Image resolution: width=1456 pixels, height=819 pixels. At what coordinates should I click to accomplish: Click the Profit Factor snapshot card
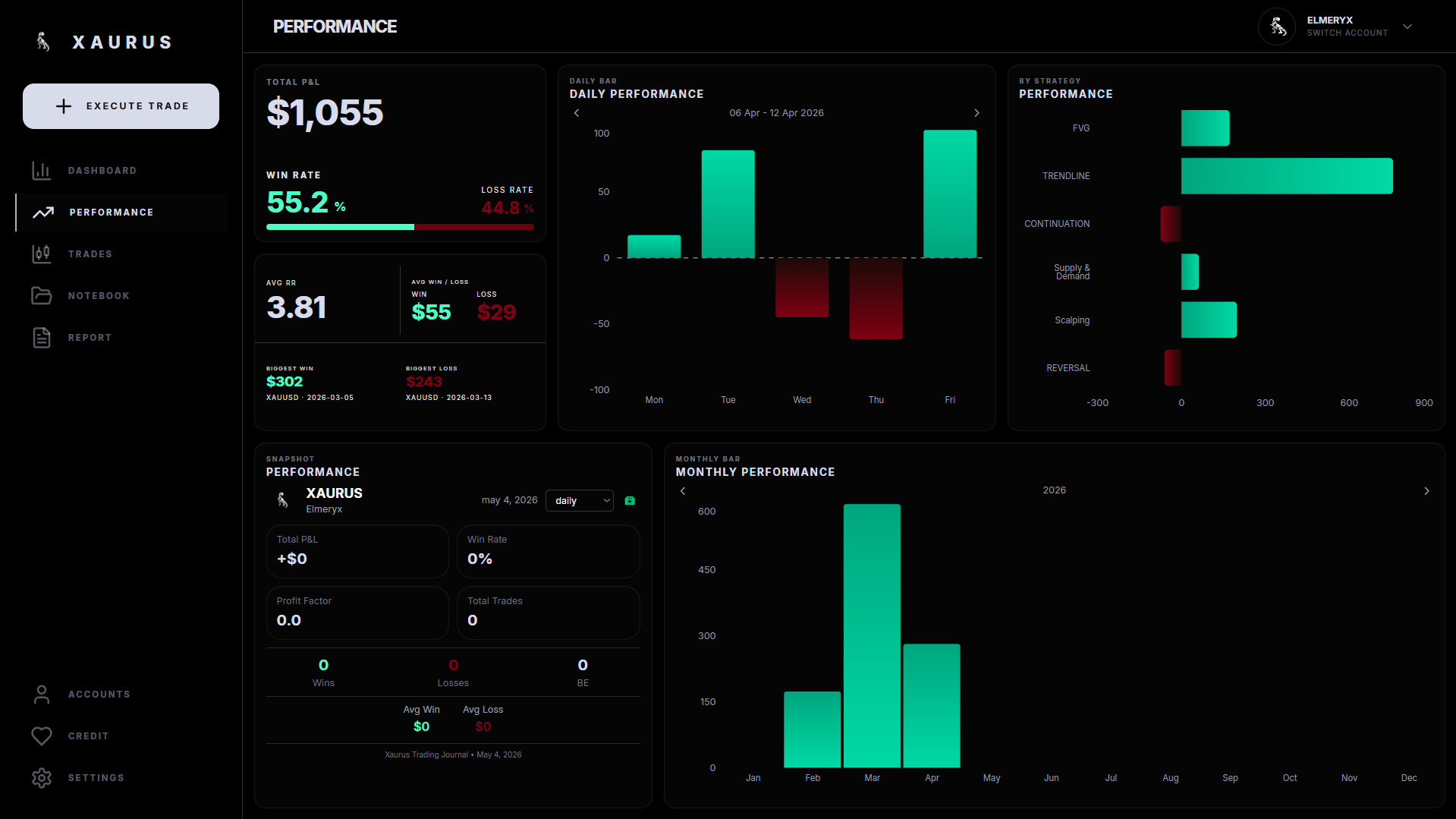pyautogui.click(x=357, y=613)
